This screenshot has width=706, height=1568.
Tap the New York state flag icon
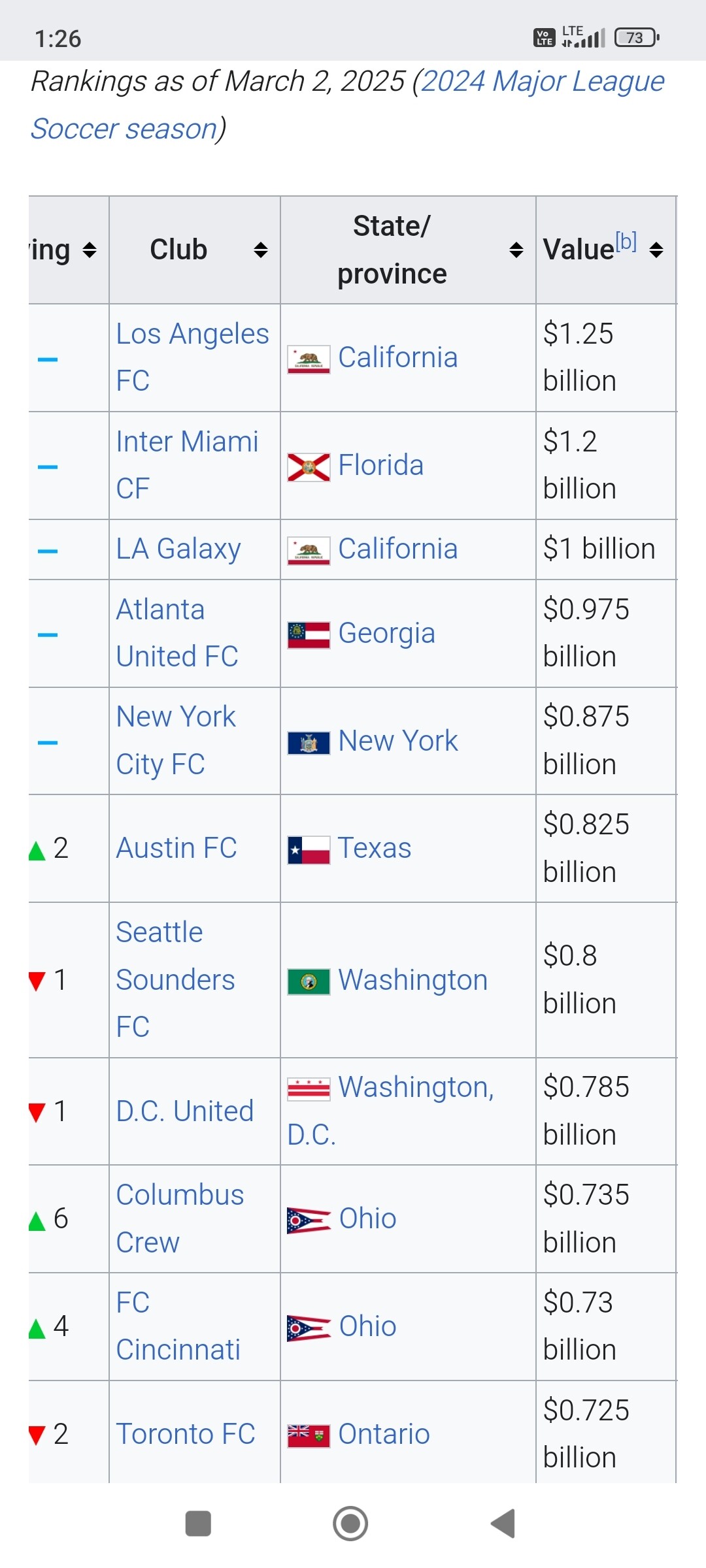pyautogui.click(x=309, y=742)
